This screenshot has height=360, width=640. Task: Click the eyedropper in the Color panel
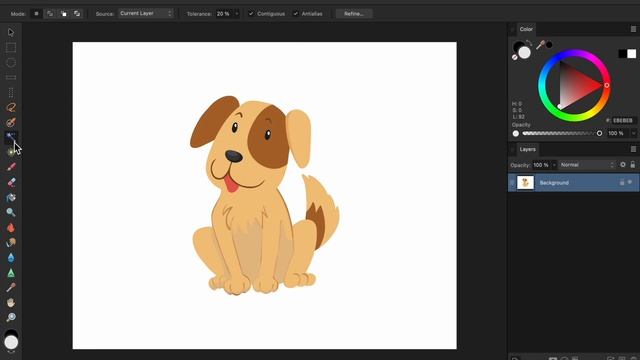(540, 44)
